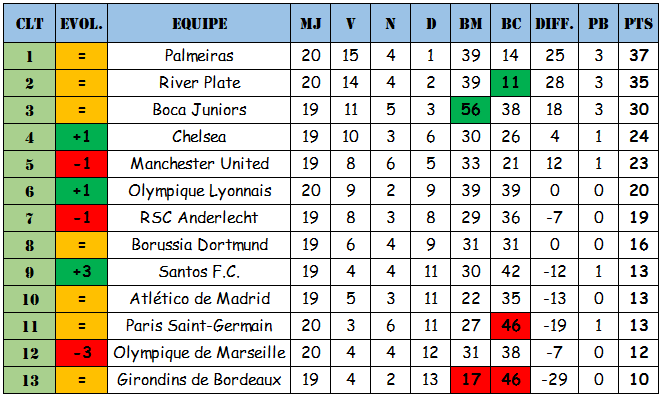Click the -29 goal difference cell
The height and width of the screenshot is (399, 663).
[x=554, y=380]
